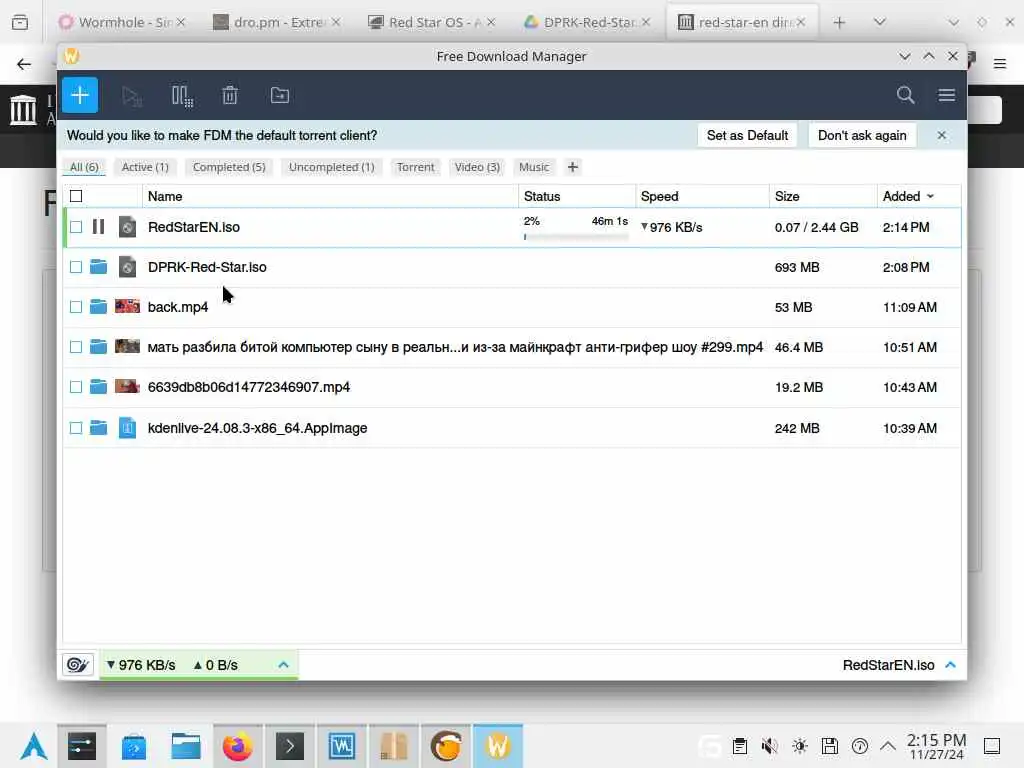Click the 0.07 / 2.44 GB size value

816,227
